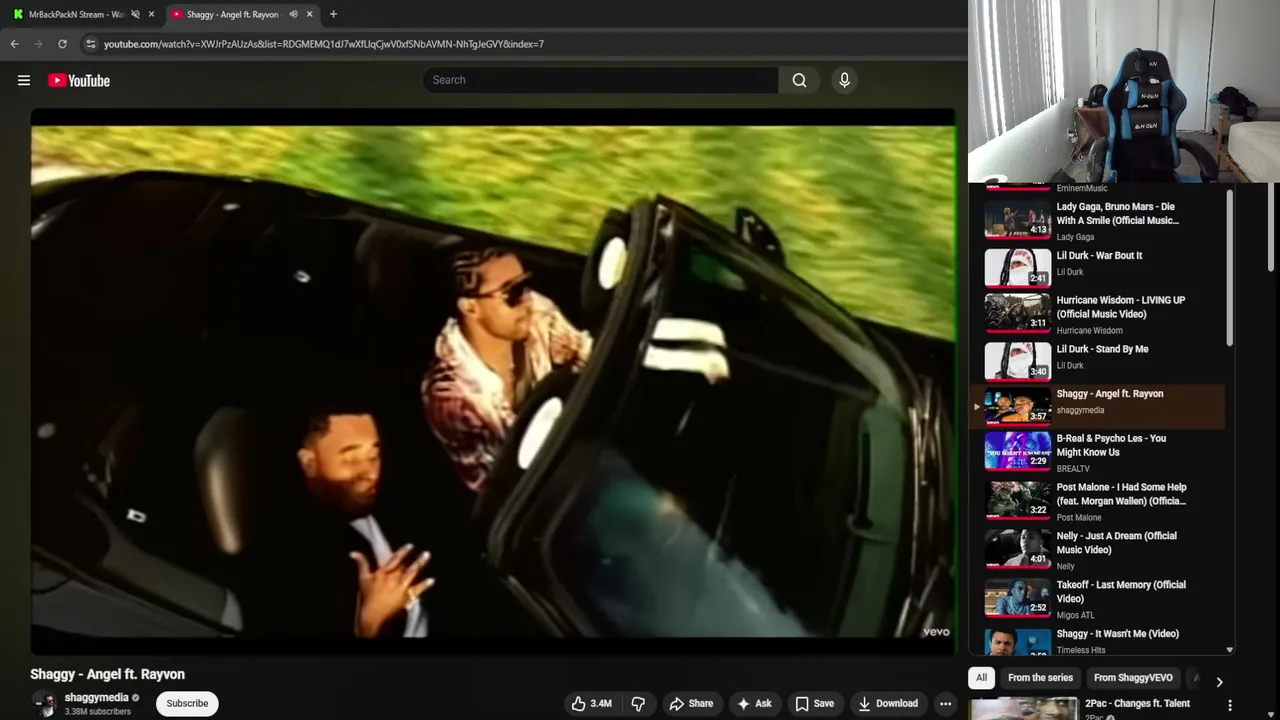Open options menu for 2Pac - Changes video
Image resolution: width=1280 pixels, height=720 pixels.
pyautogui.click(x=1230, y=705)
